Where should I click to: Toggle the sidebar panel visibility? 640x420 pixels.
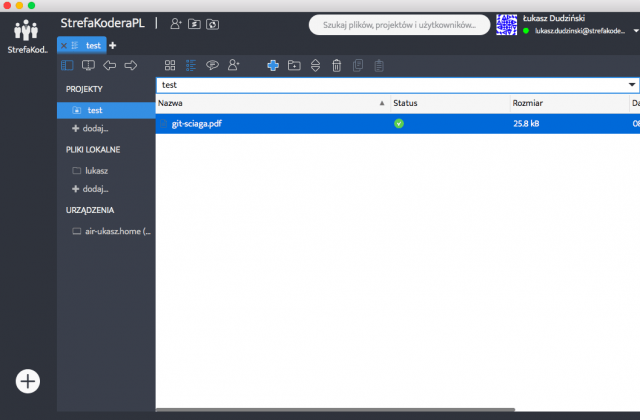point(68,65)
